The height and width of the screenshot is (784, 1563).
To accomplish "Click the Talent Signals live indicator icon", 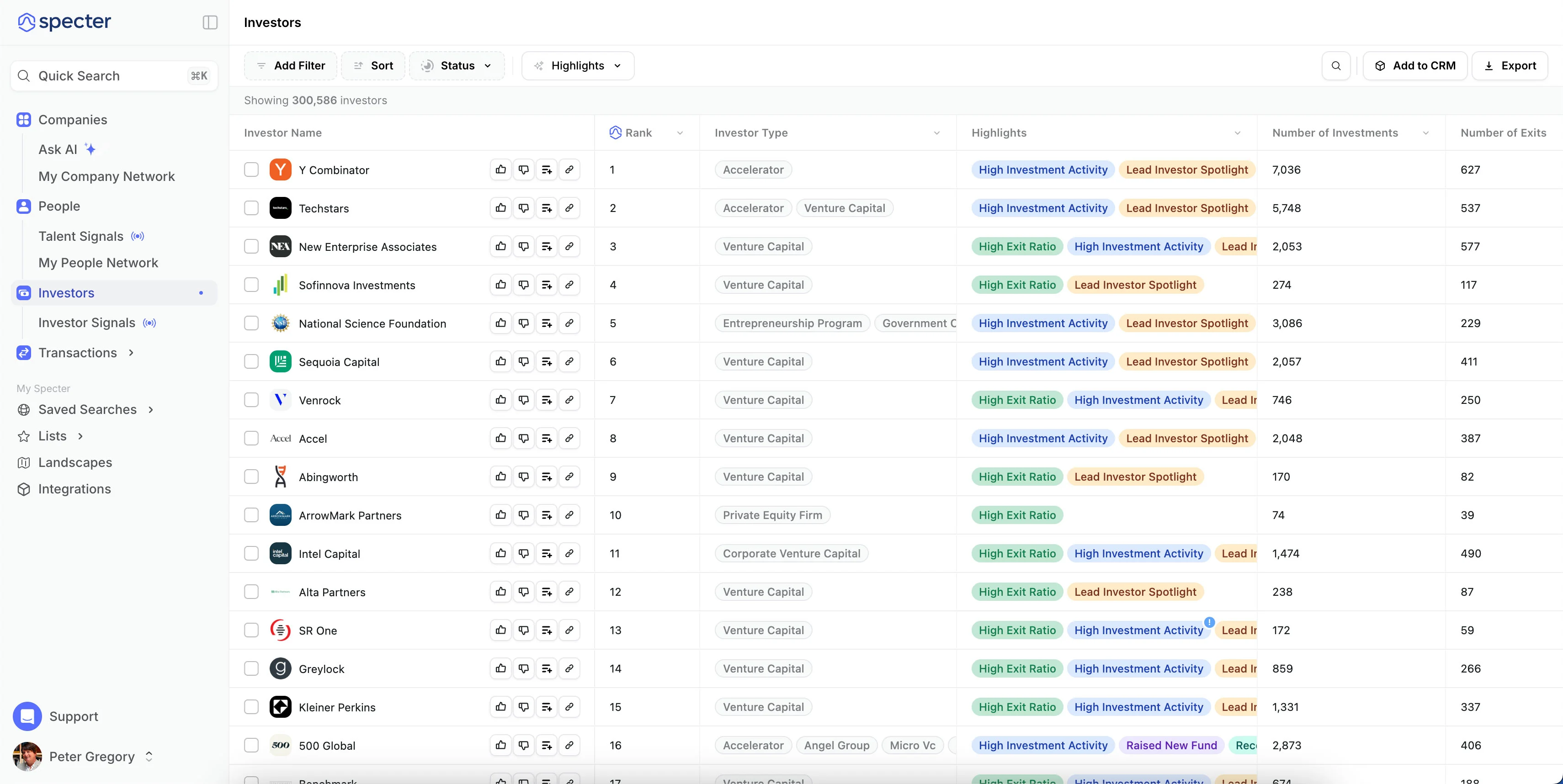I will pos(138,237).
